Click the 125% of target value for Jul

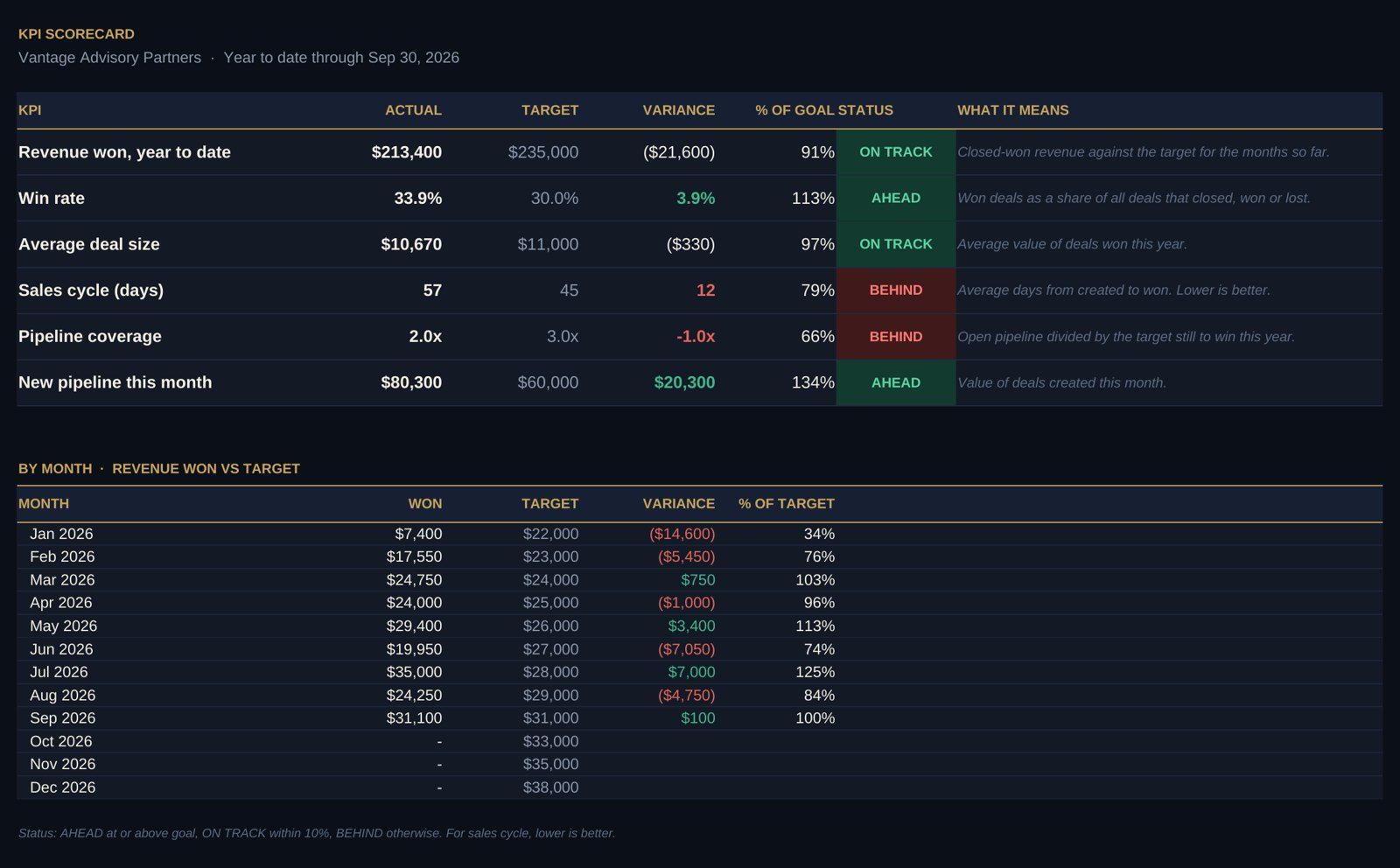(x=815, y=672)
